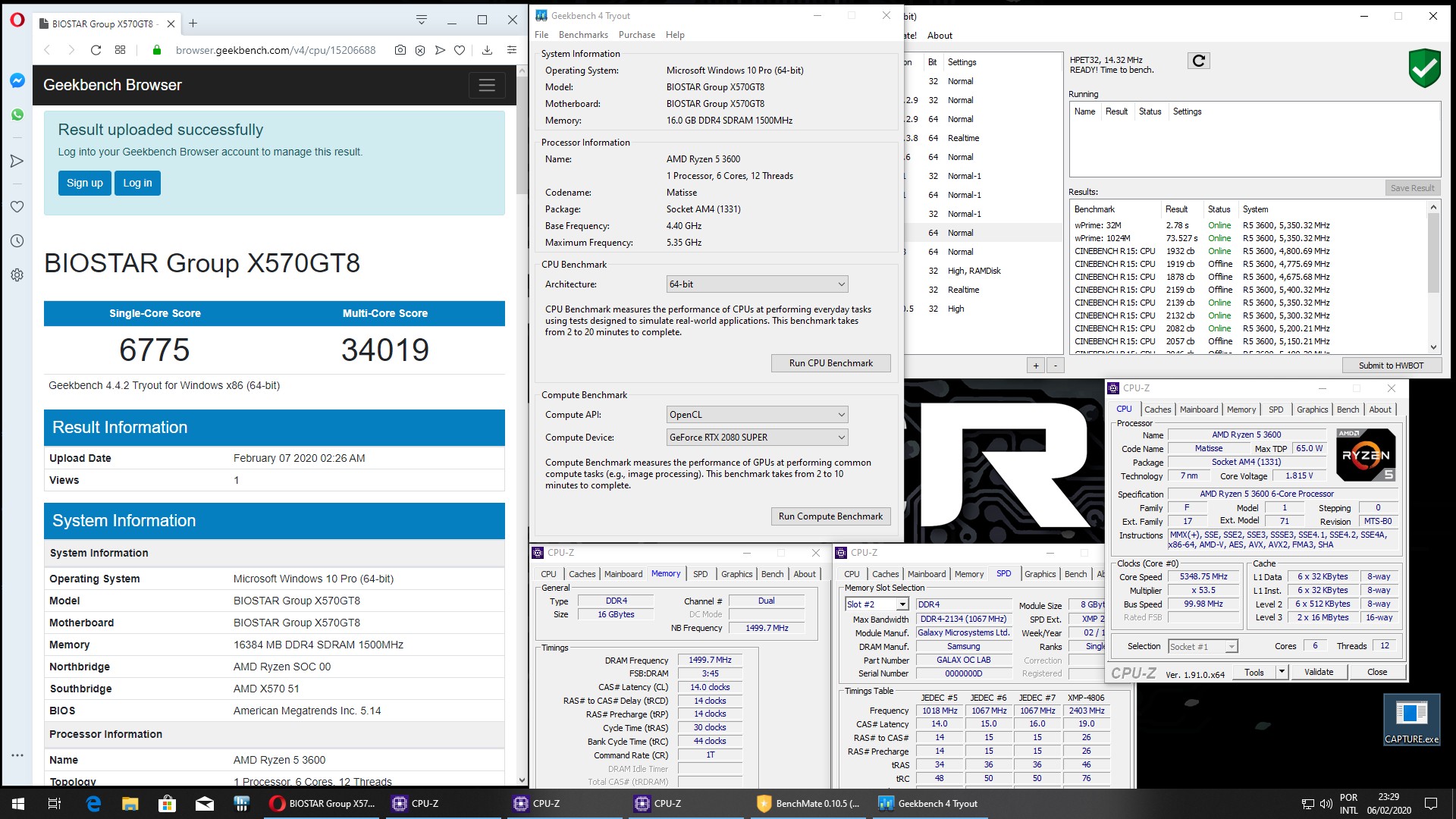Click Log in button
Viewport: 1456px width, 819px height.
pos(137,183)
